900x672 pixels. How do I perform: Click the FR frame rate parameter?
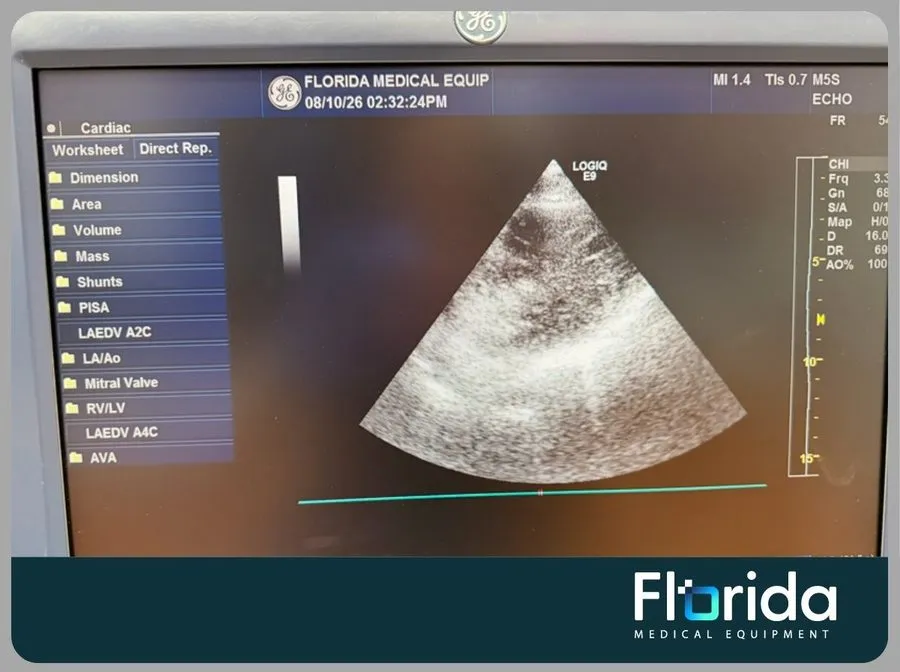click(x=859, y=121)
